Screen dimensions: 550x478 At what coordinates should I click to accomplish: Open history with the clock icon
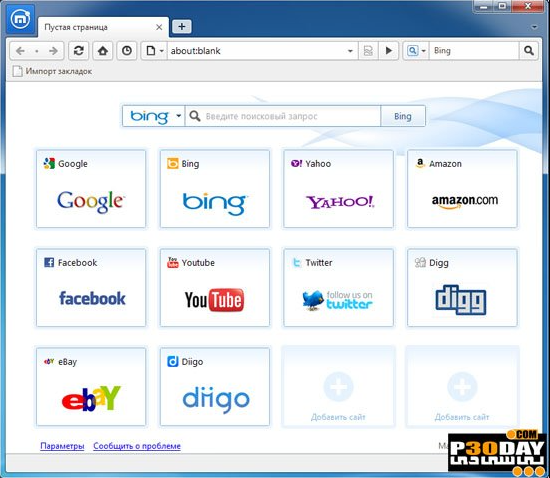(x=127, y=51)
